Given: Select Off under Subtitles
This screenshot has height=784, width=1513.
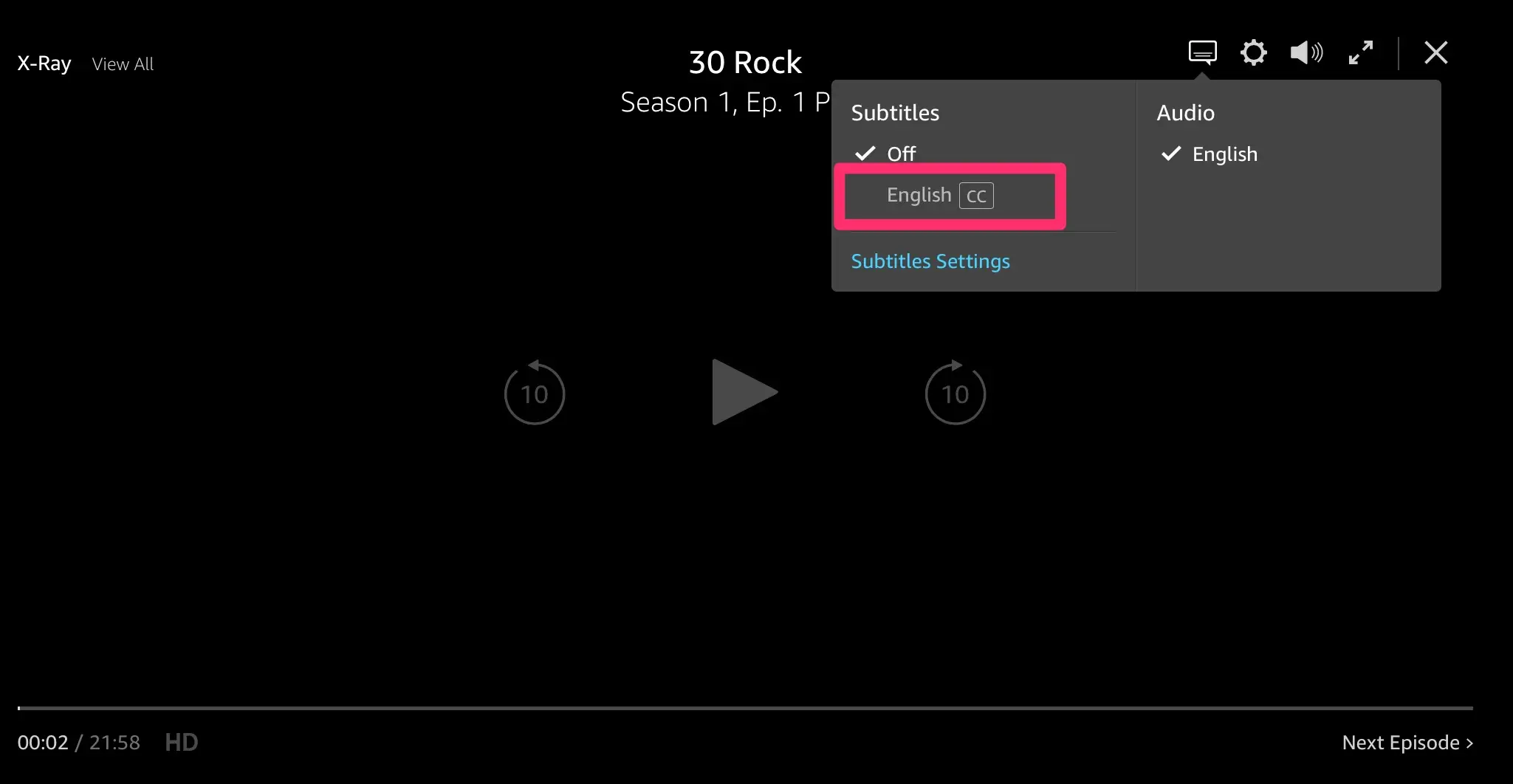Looking at the screenshot, I should coord(901,154).
